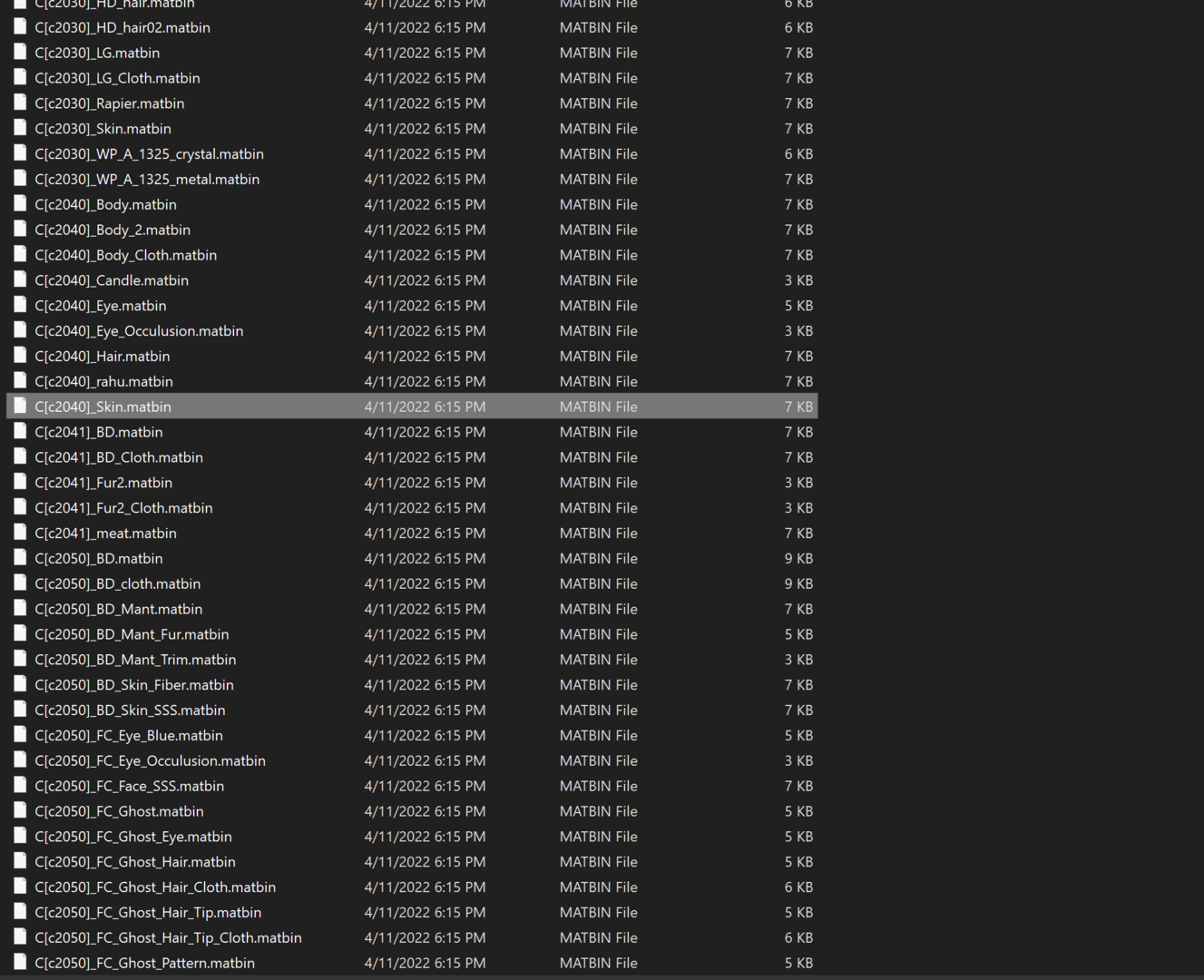Click file icon of C[c2030]_Rapier.matbin
The width and height of the screenshot is (1204, 980).
click(x=20, y=103)
